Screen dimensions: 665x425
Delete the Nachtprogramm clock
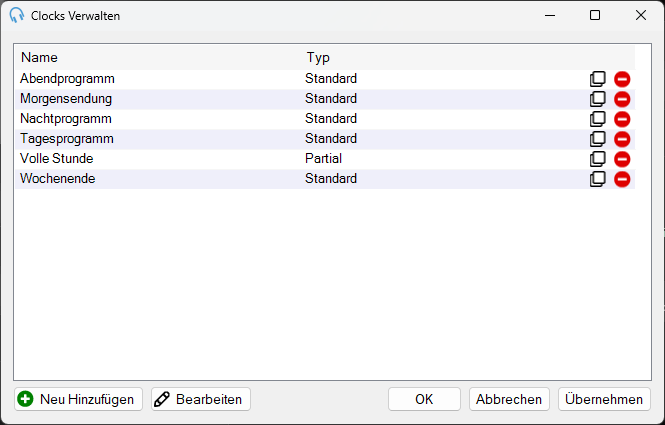(x=622, y=119)
